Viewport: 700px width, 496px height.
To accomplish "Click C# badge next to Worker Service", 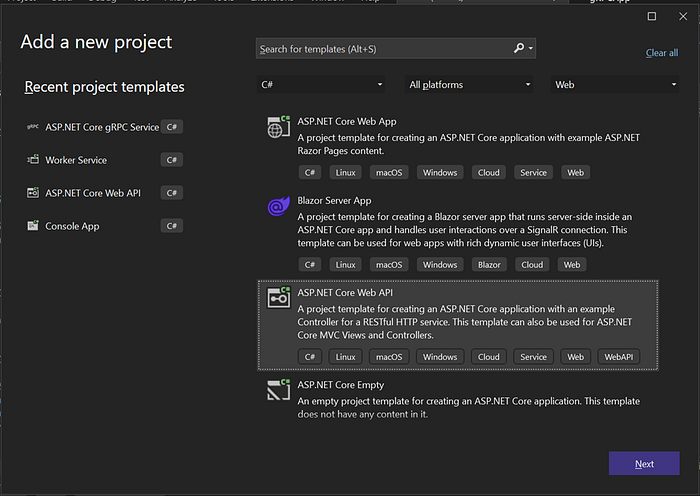I will (x=171, y=160).
